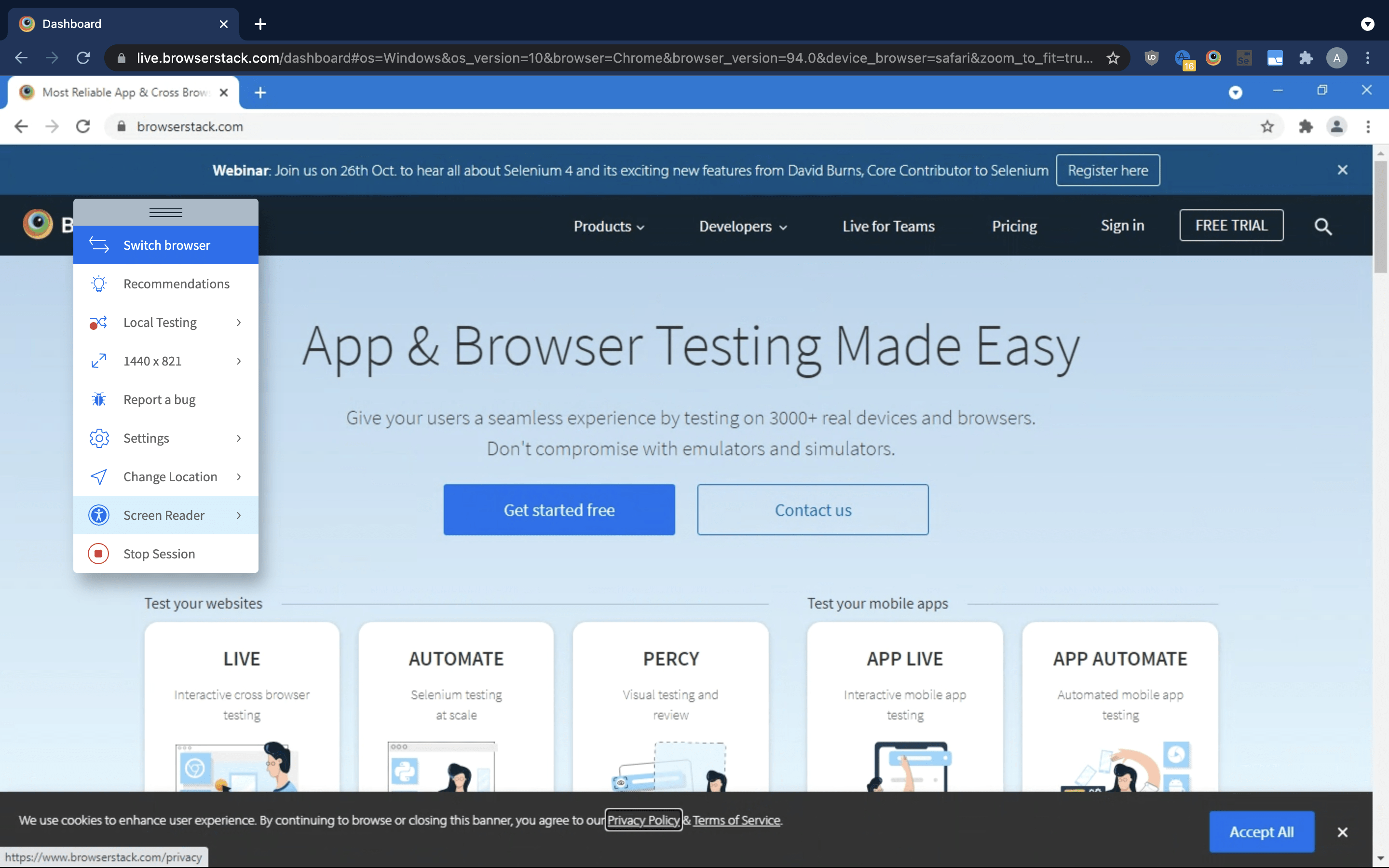
Task: Click the Local Testing icon
Action: click(x=98, y=322)
